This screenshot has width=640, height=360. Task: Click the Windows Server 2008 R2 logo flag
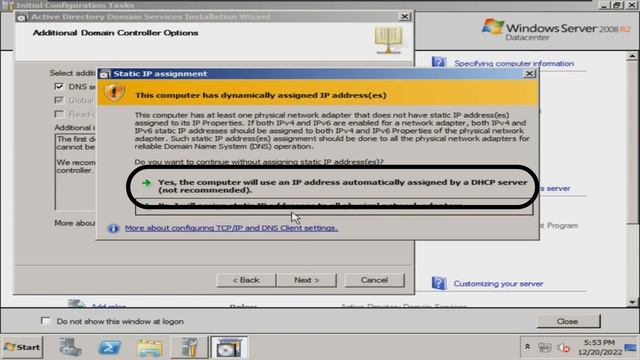[x=493, y=27]
